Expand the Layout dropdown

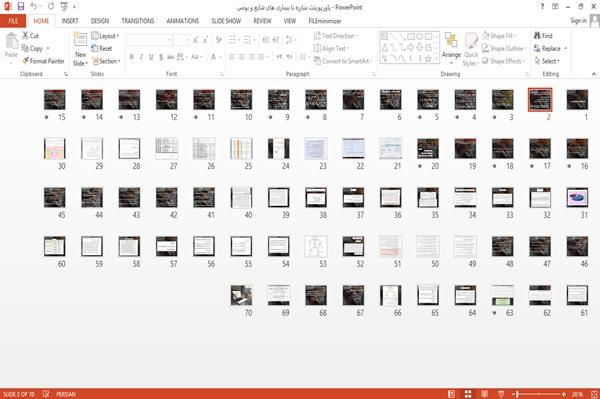[106, 36]
